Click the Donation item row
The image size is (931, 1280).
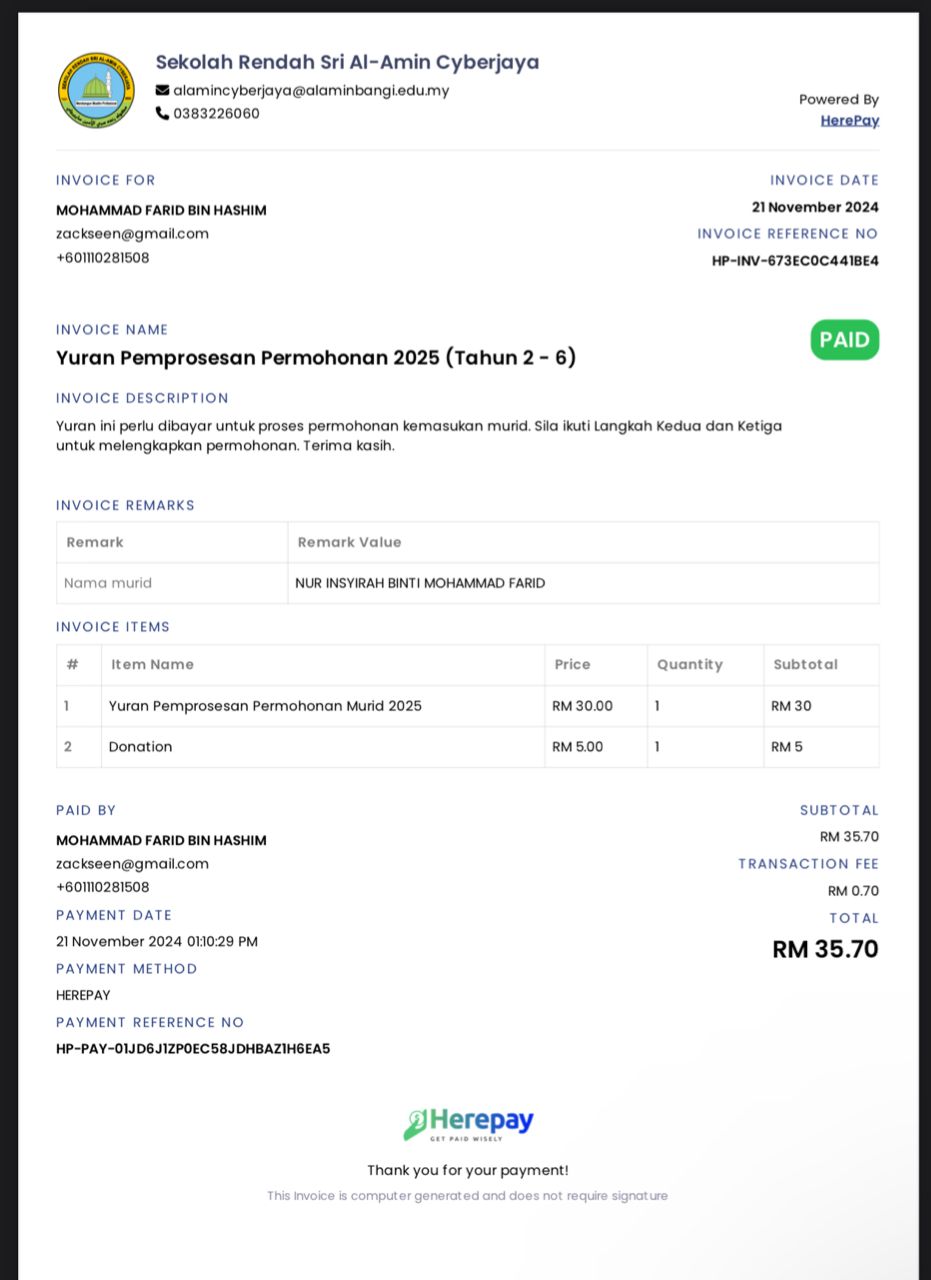coord(467,747)
